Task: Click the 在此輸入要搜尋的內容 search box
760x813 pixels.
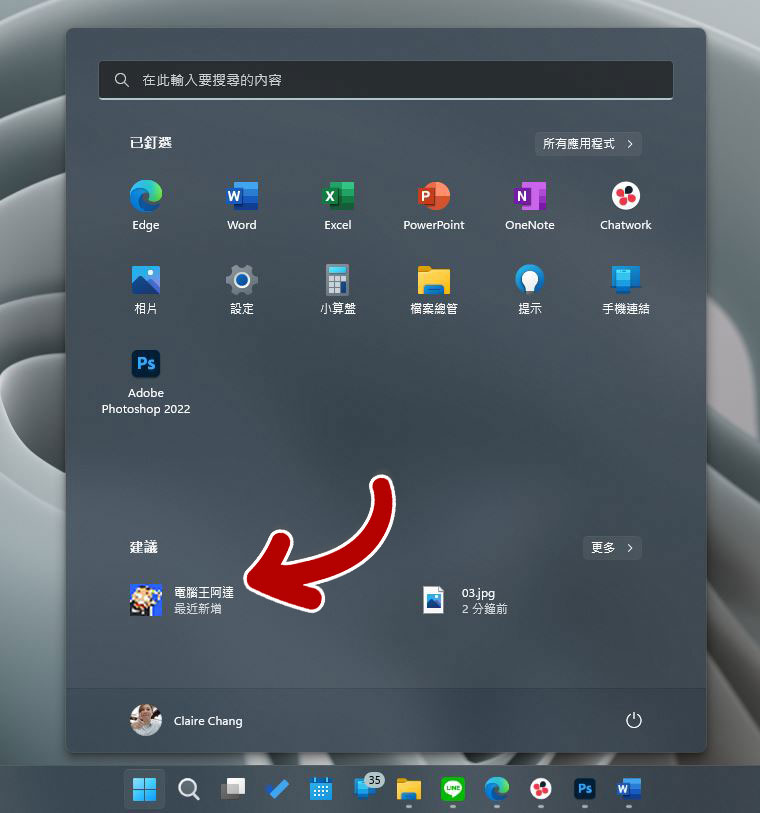Action: click(386, 80)
